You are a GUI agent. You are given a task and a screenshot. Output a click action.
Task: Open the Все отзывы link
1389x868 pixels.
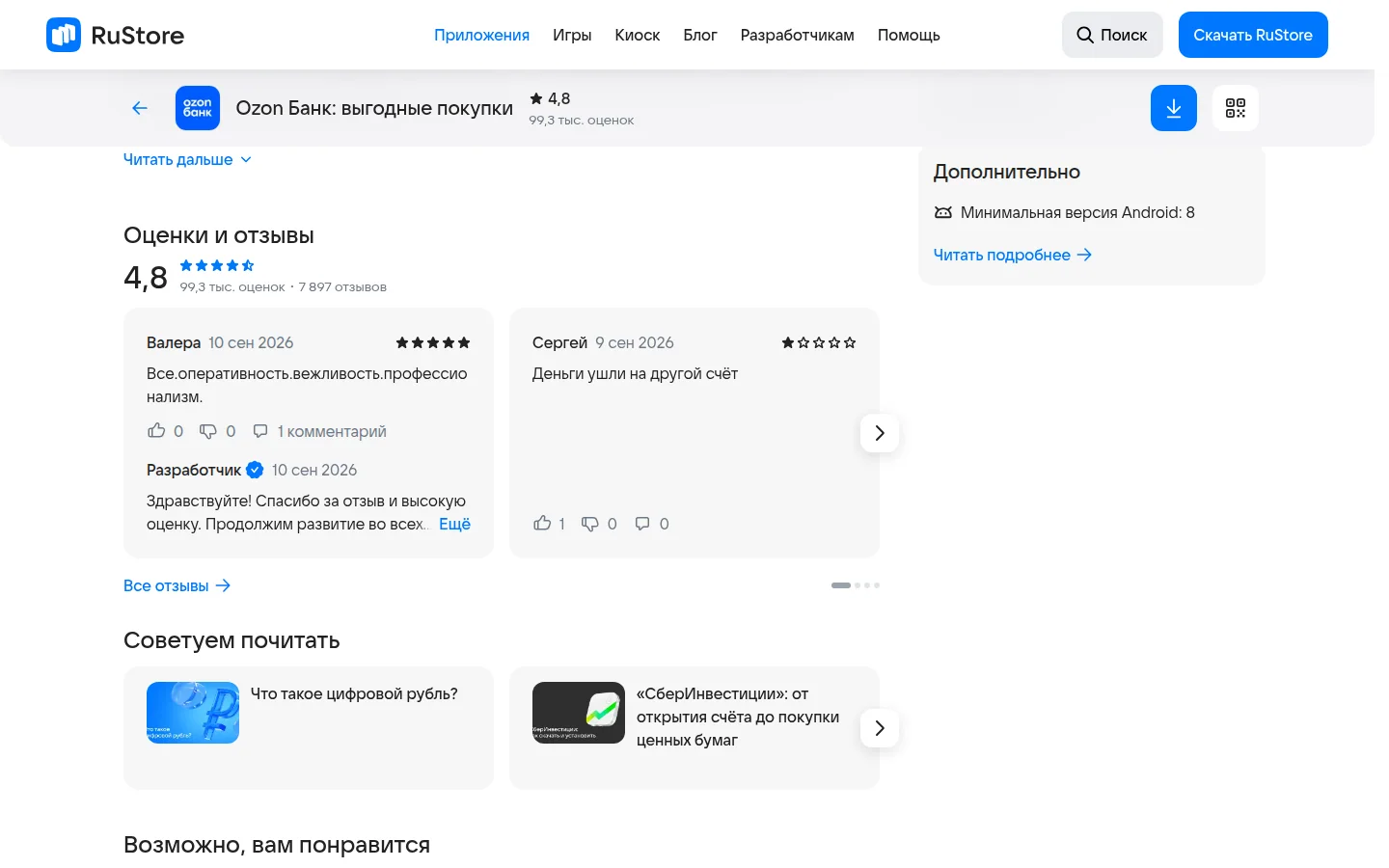pos(177,585)
